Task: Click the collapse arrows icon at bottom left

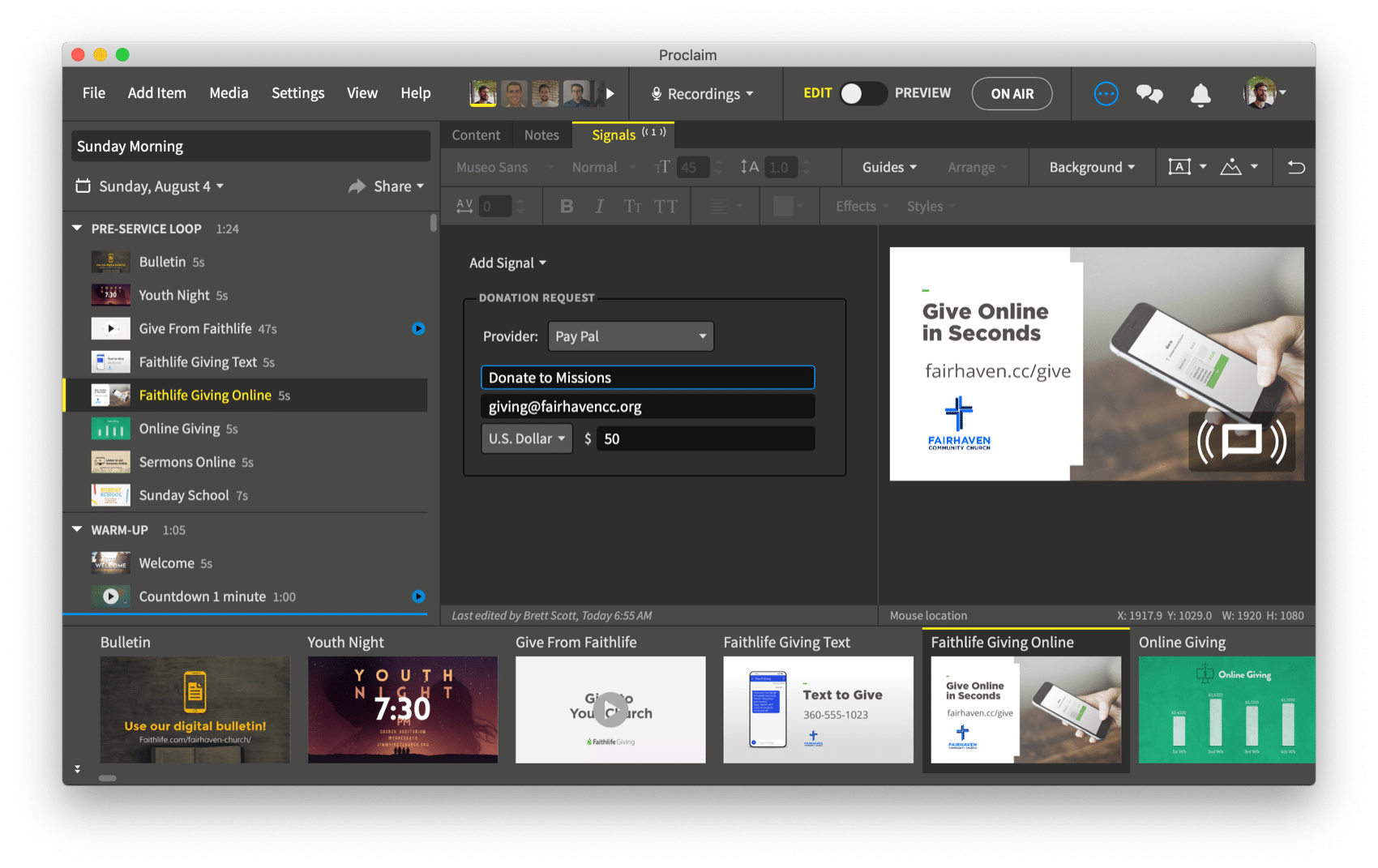Action: pos(77,769)
